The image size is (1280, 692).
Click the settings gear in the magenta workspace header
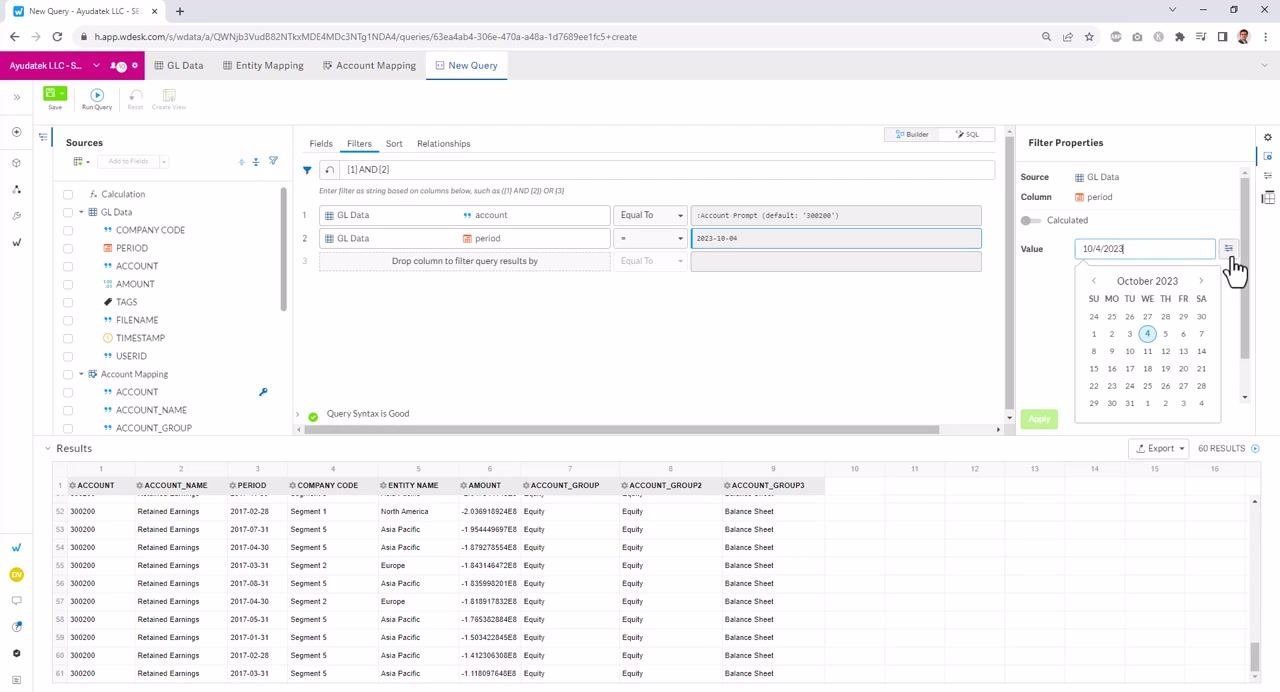pos(135,66)
